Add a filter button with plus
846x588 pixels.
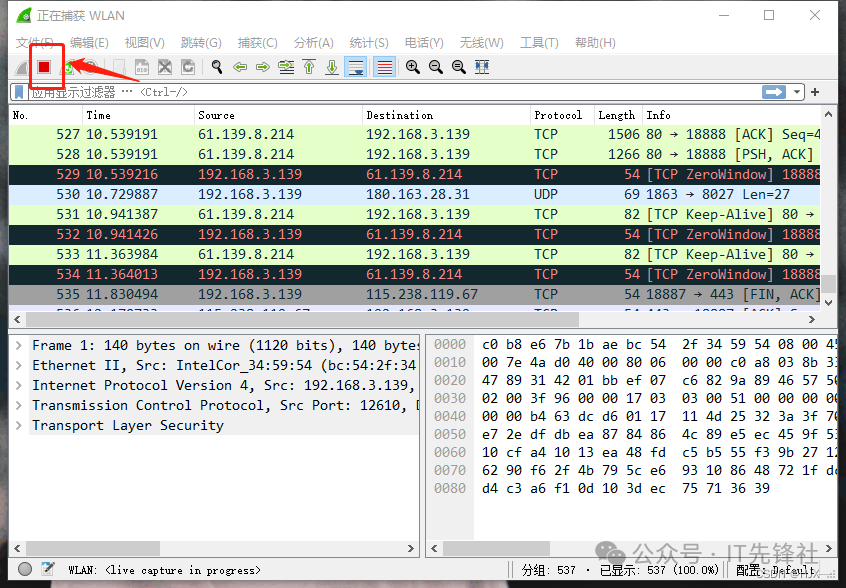click(x=815, y=92)
